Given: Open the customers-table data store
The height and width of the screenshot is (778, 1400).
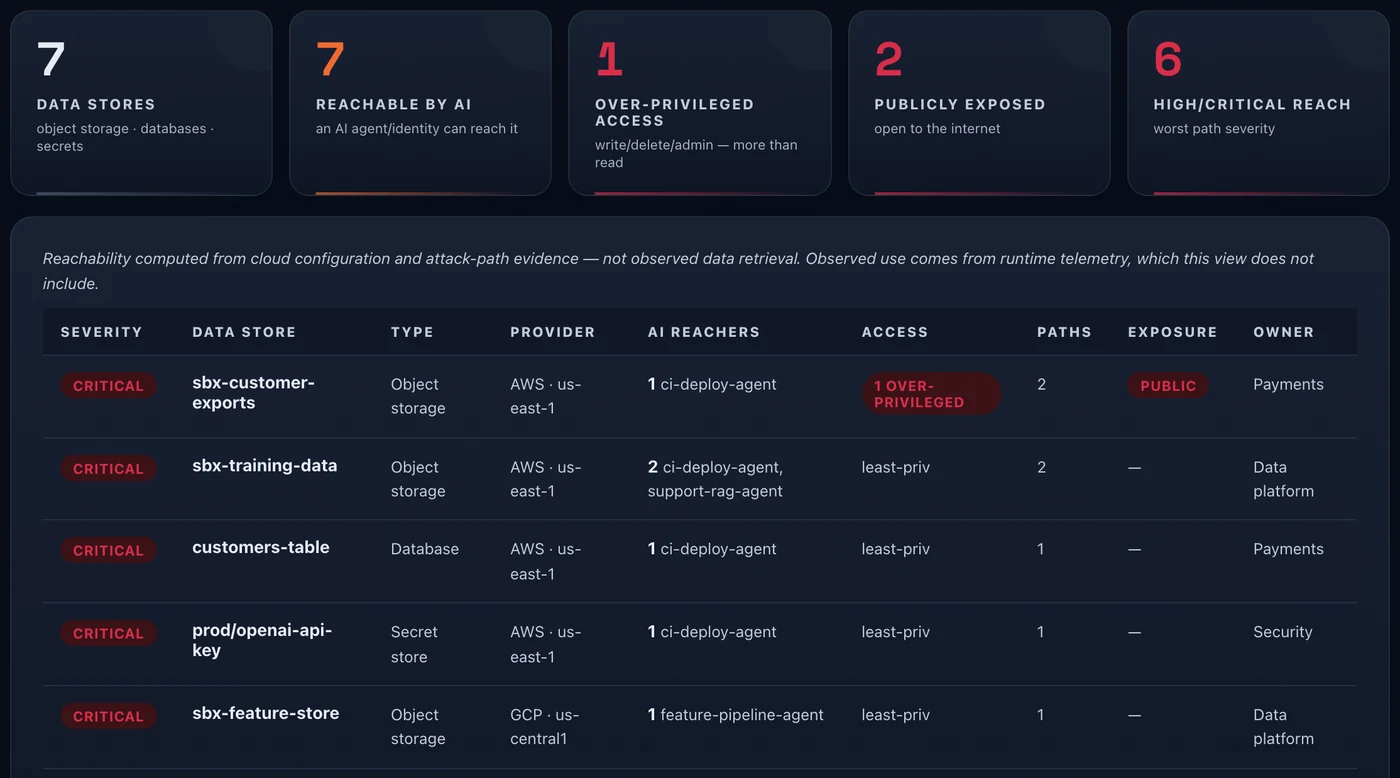Looking at the screenshot, I should pyautogui.click(x=260, y=548).
